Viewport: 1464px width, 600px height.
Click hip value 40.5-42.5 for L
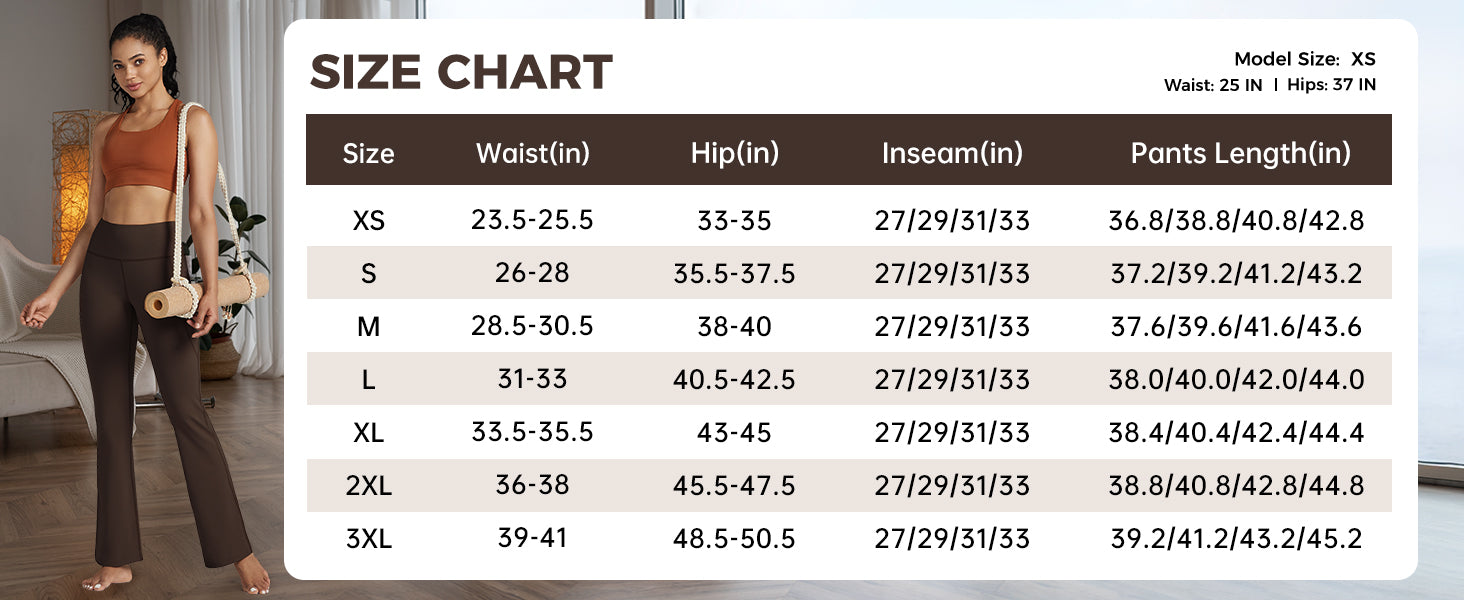[734, 380]
